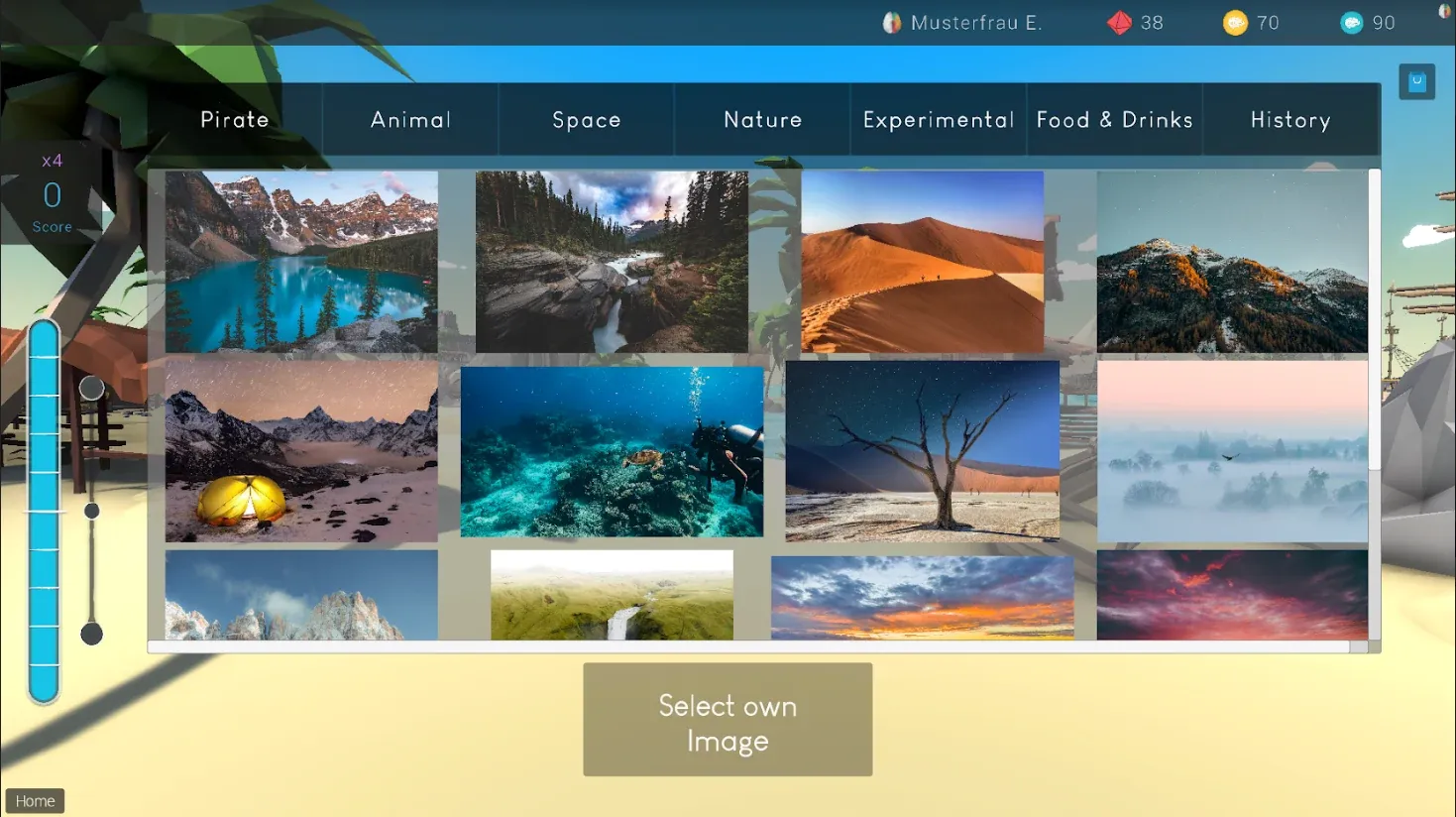Open the Food & Drinks tab
1456x817 pixels.
tap(1115, 120)
